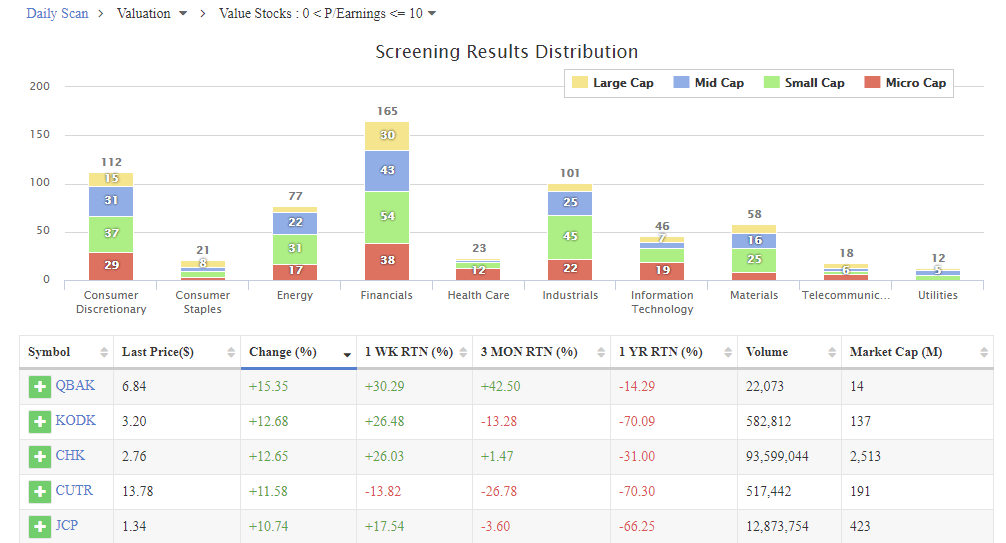The width and height of the screenshot is (1006, 543).
Task: Add CHK with its plus icon
Action: tap(39, 457)
